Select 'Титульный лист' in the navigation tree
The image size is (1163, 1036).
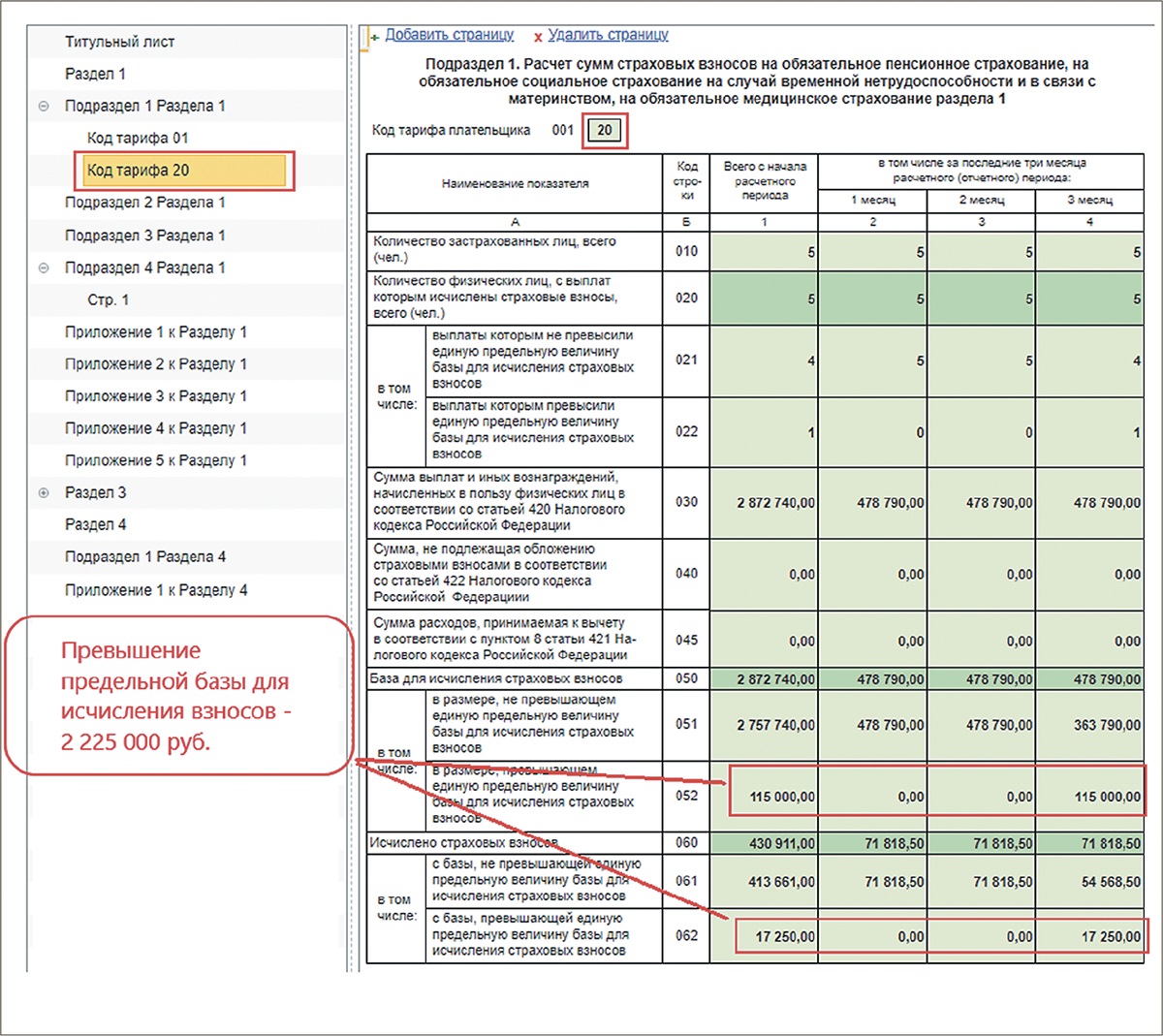click(119, 42)
